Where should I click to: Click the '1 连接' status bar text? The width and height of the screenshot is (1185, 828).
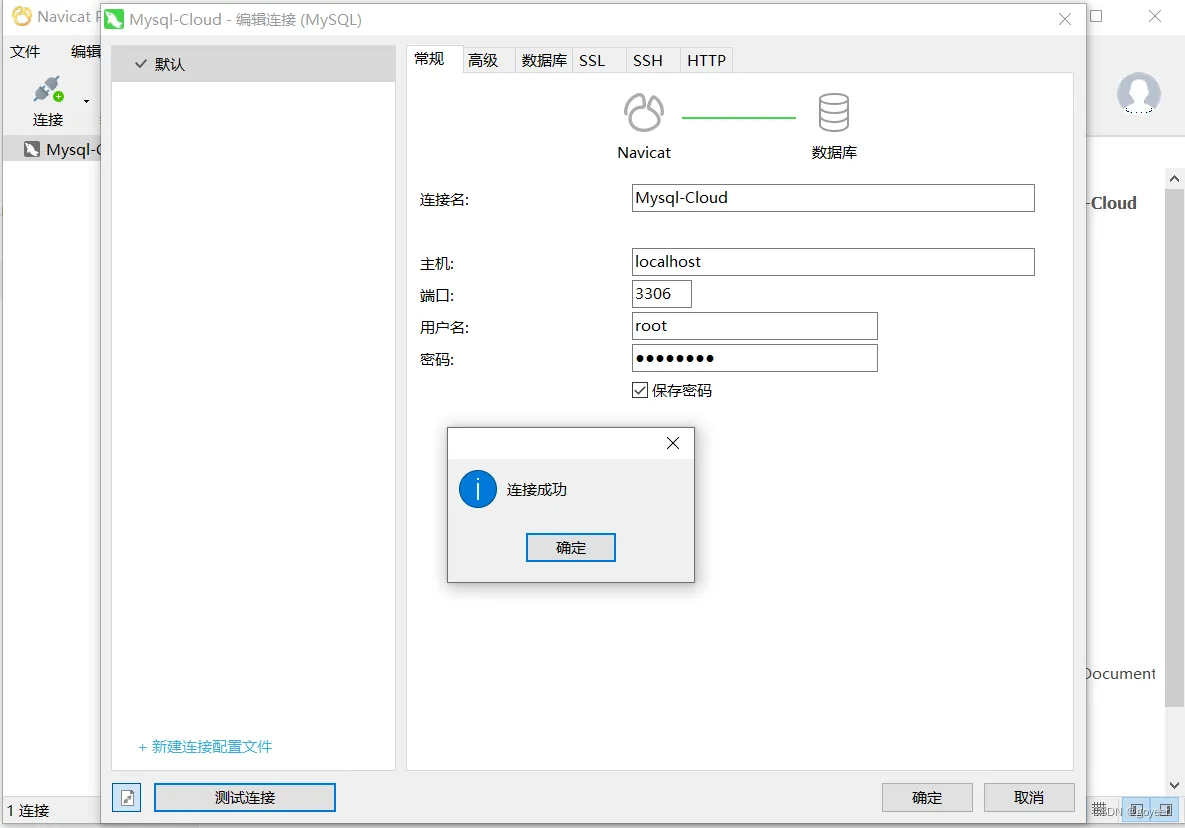pyautogui.click(x=28, y=811)
